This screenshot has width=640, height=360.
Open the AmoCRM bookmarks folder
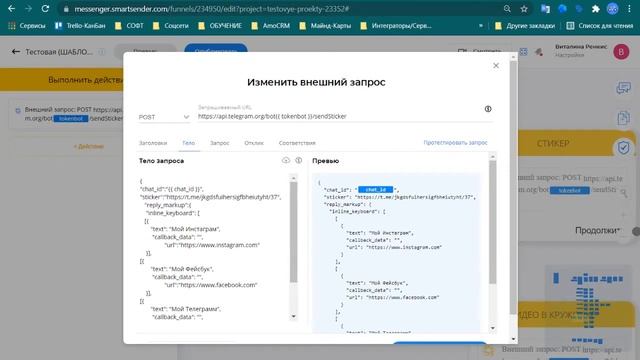tap(271, 26)
